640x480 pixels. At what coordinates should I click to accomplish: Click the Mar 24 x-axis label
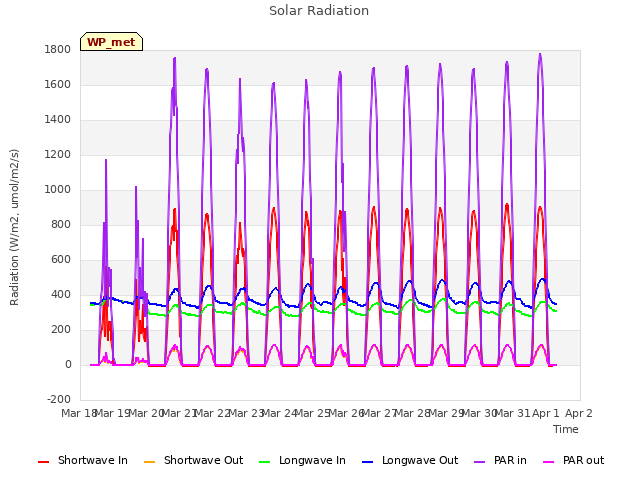pos(279,413)
